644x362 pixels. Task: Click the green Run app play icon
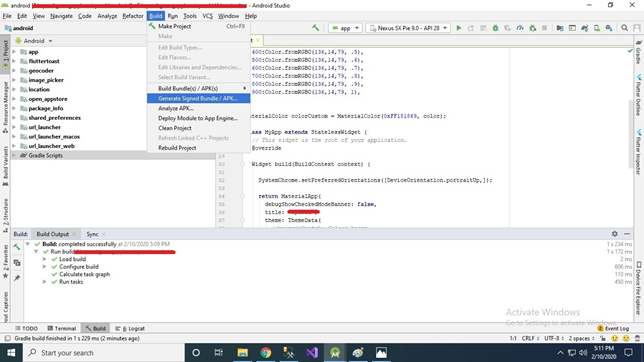(459, 28)
